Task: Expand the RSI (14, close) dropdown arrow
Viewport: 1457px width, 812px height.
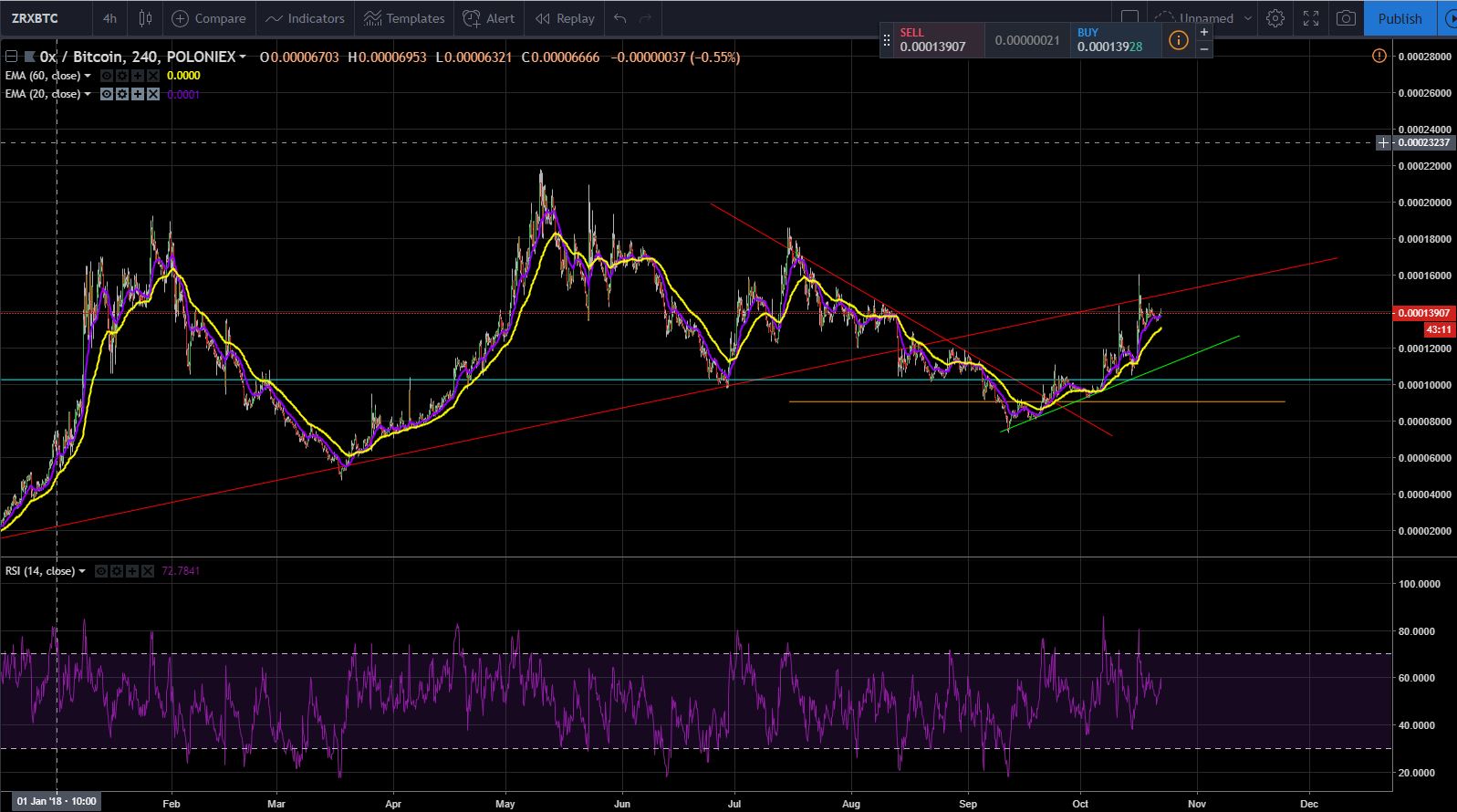Action: coord(82,571)
